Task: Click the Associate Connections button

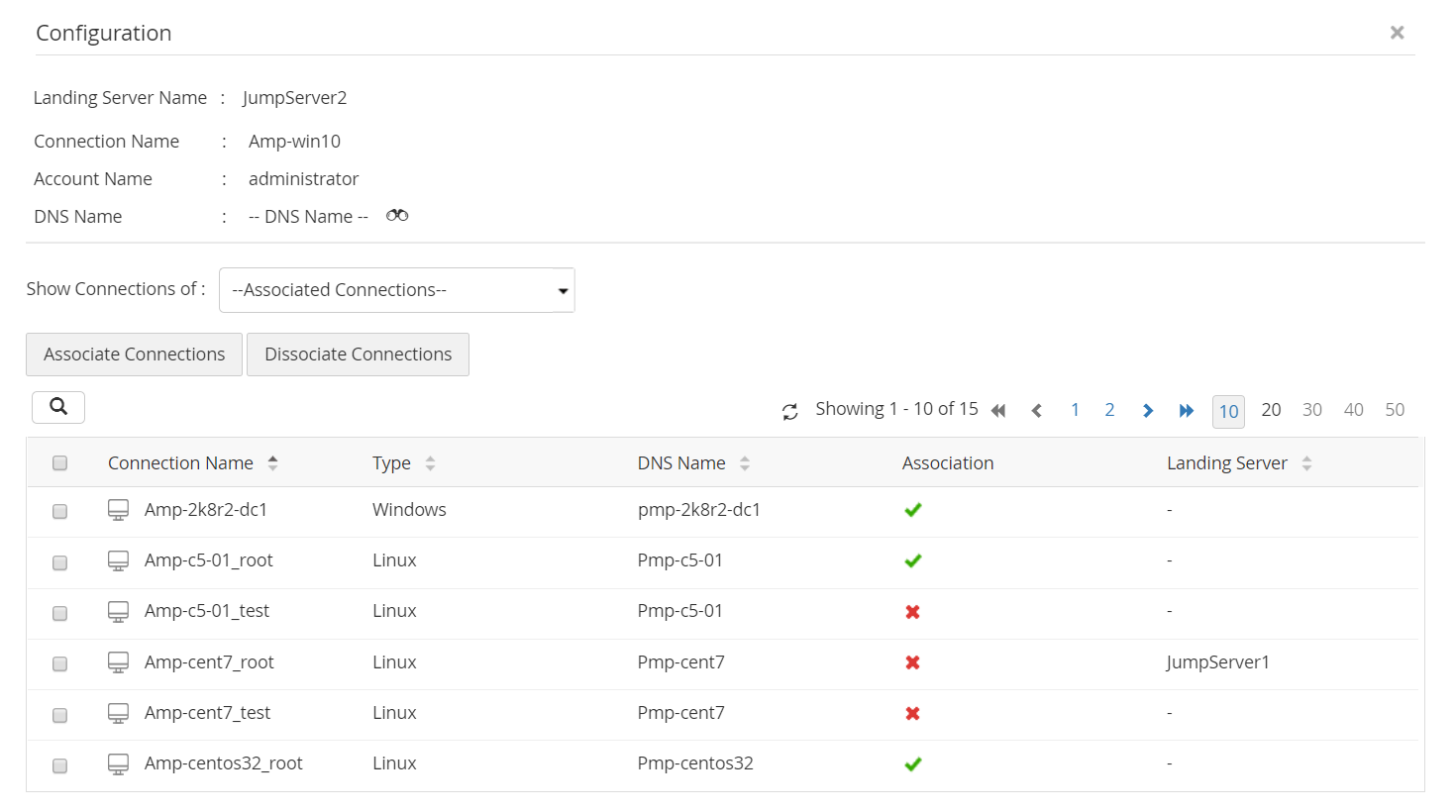Action: pos(133,354)
